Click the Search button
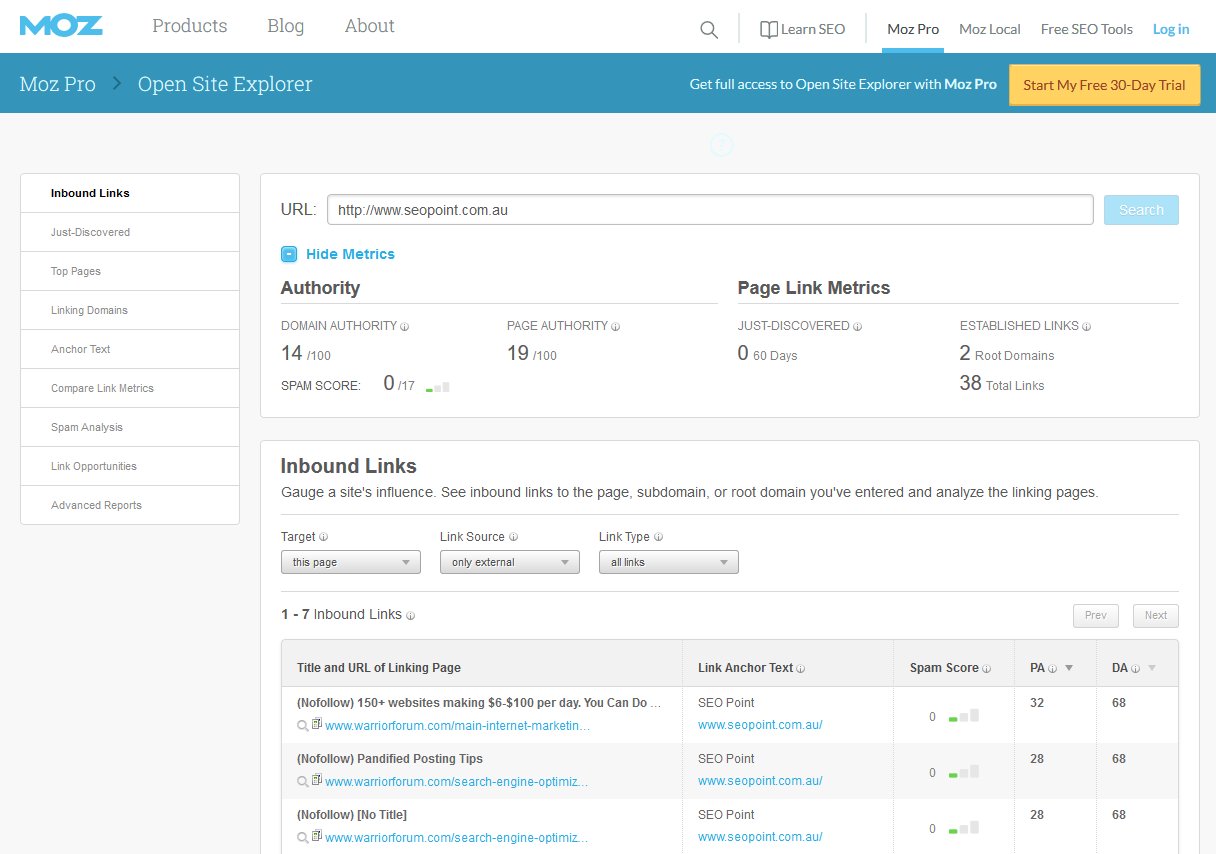The image size is (1216, 854). click(x=1141, y=210)
